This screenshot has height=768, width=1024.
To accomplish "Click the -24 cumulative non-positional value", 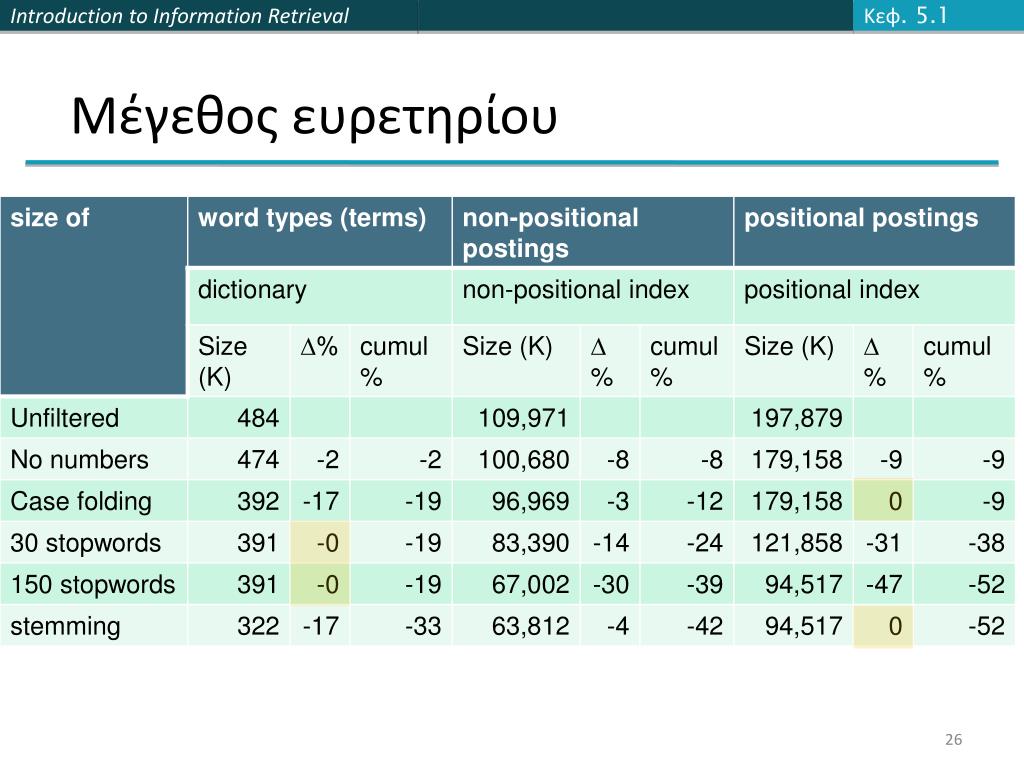I will coord(705,543).
